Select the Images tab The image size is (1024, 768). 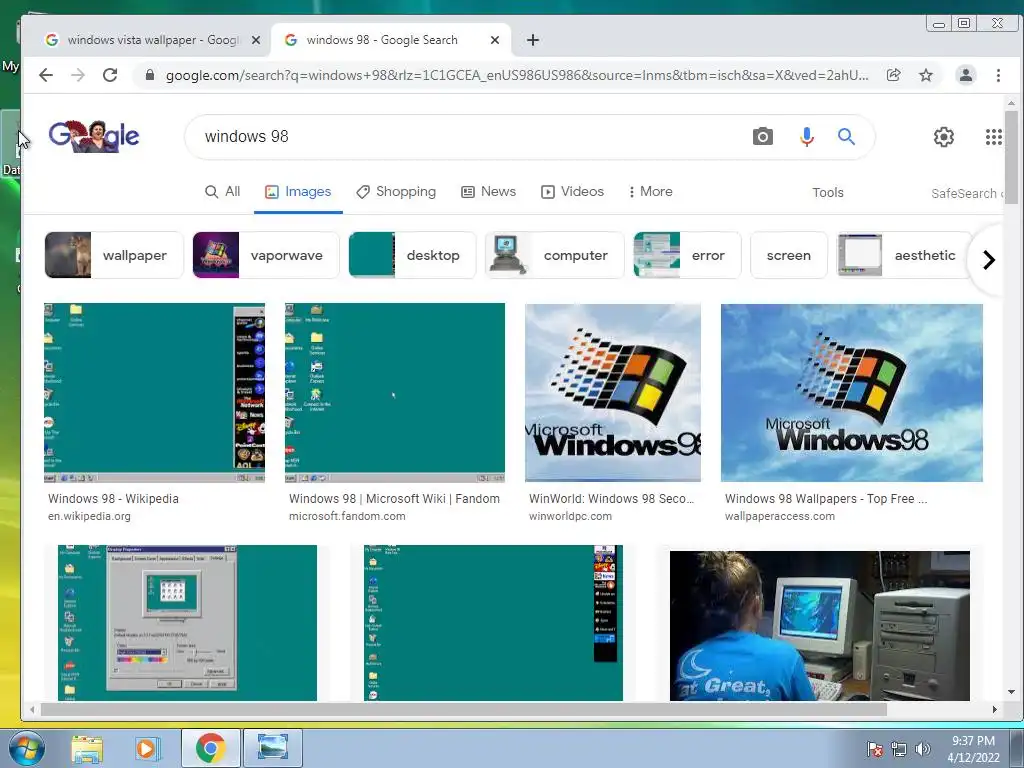pyautogui.click(x=298, y=192)
